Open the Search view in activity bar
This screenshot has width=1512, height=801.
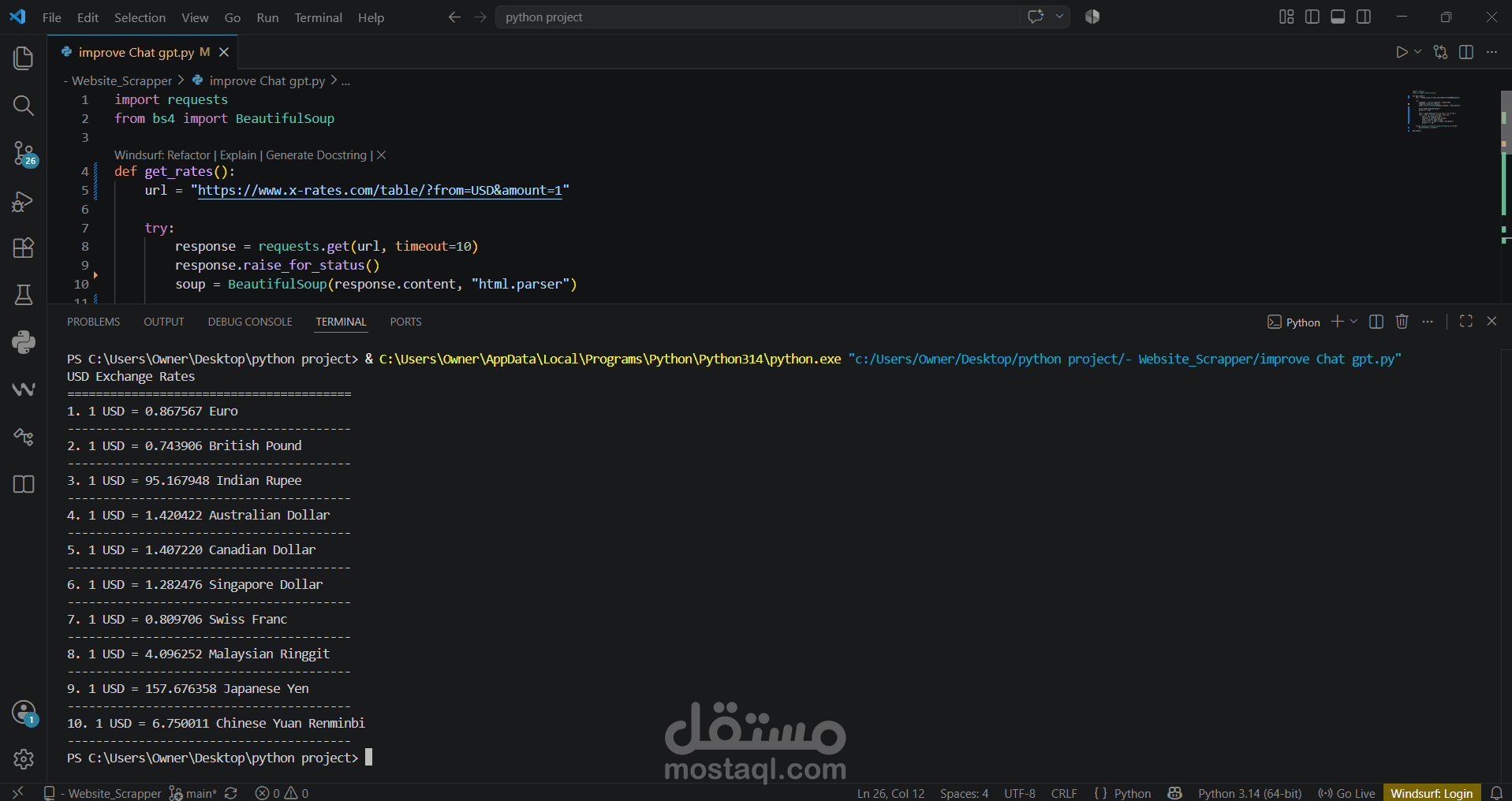24,106
